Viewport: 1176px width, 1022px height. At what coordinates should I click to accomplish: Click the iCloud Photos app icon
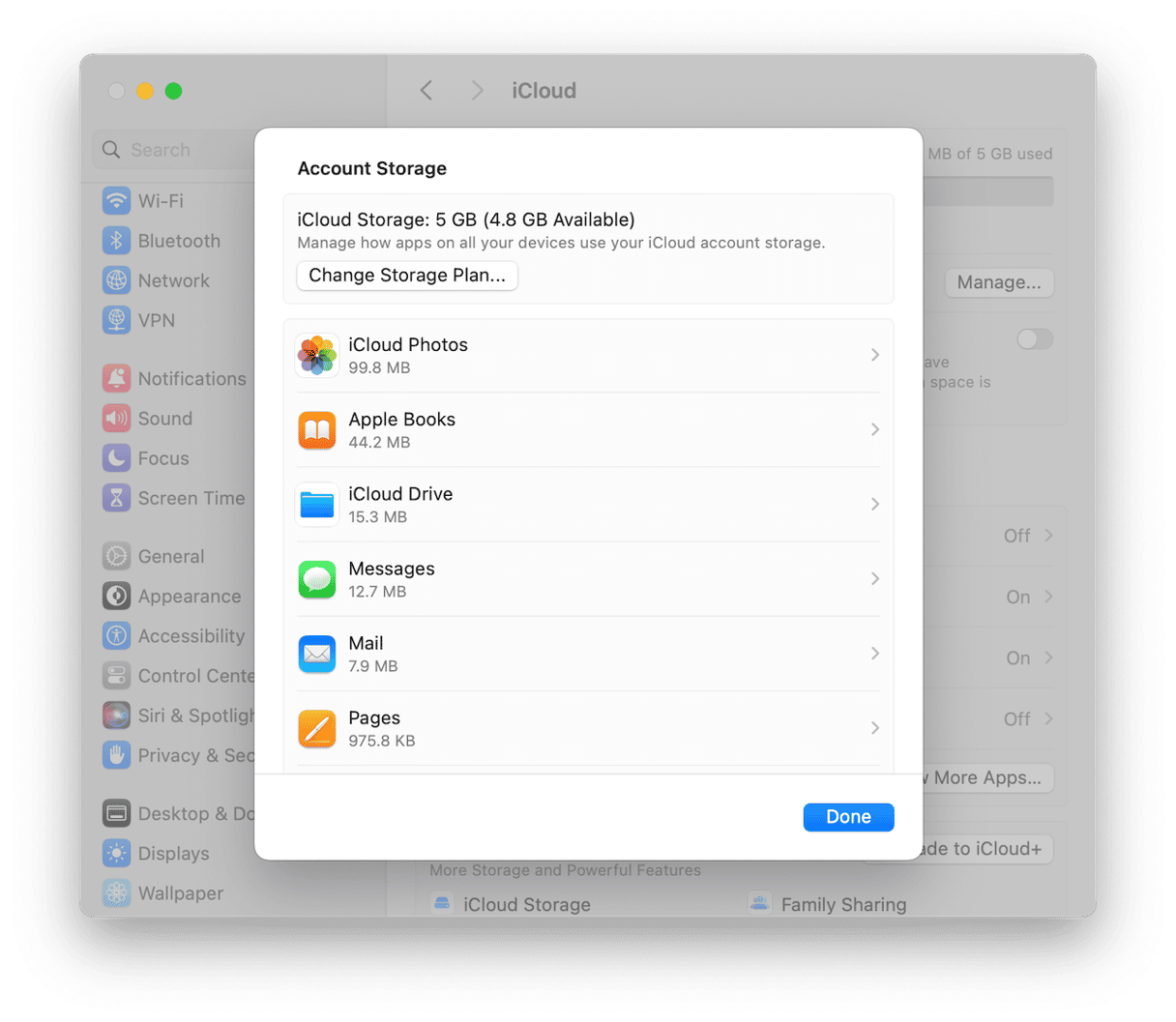click(317, 355)
